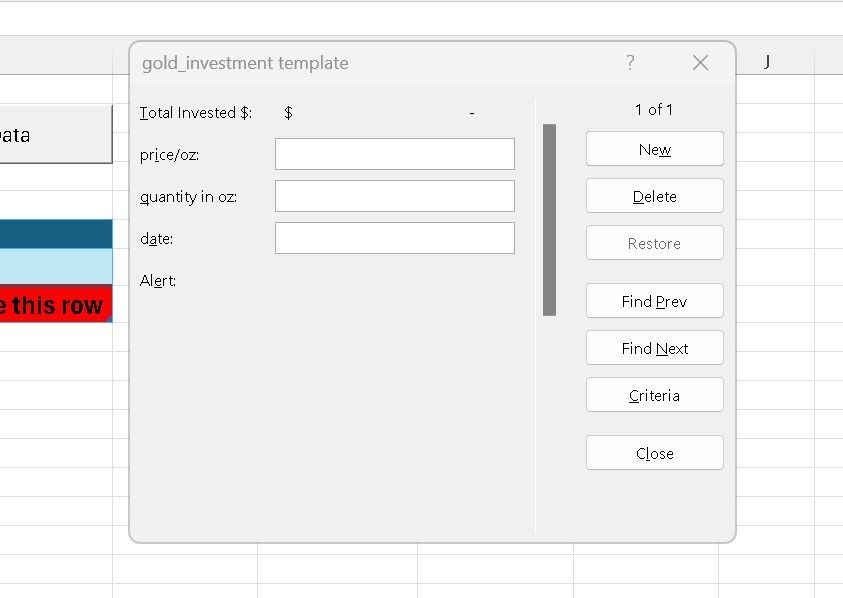Viewport: 843px width, 598px height.
Task: Click the quantity in oz input field
Action: pos(394,195)
